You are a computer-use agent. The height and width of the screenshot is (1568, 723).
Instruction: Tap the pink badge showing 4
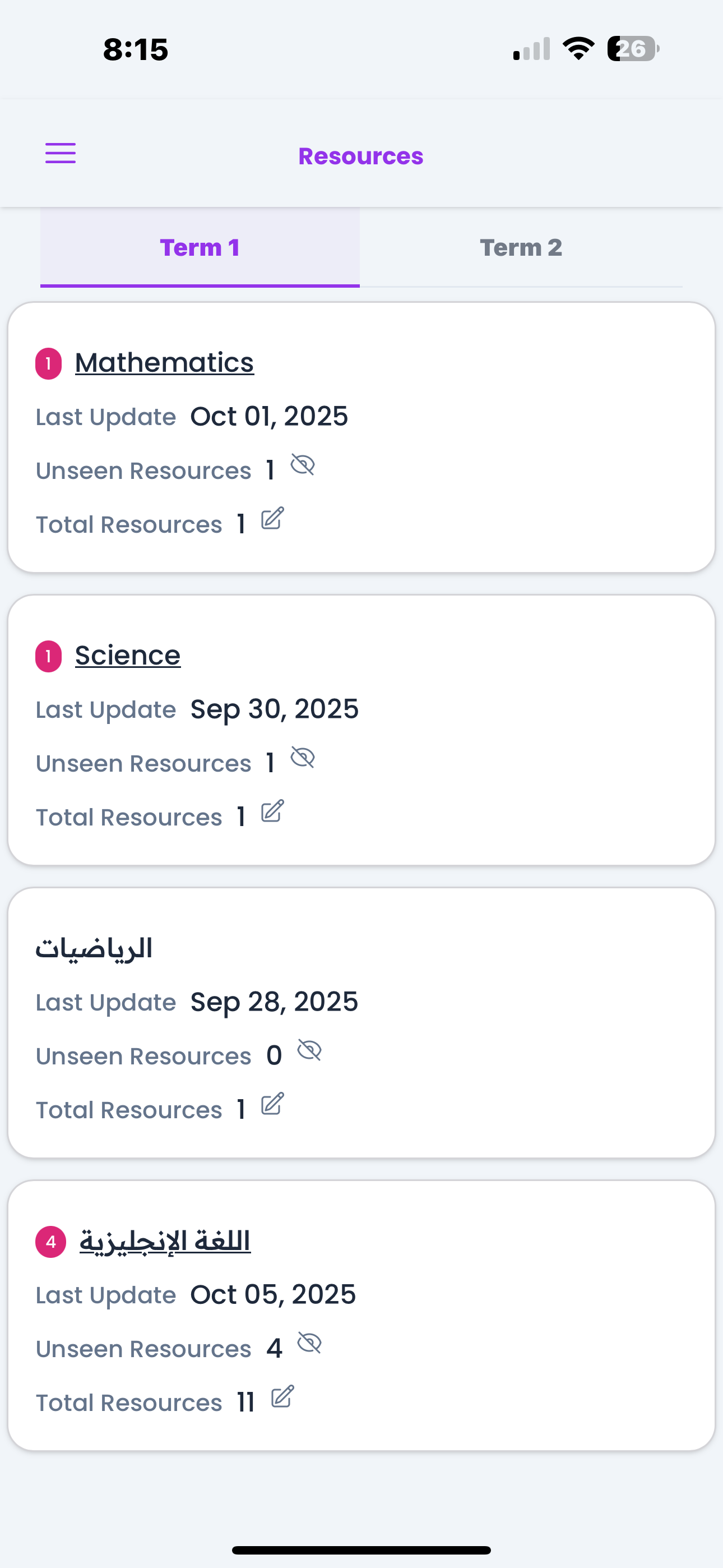(51, 1242)
